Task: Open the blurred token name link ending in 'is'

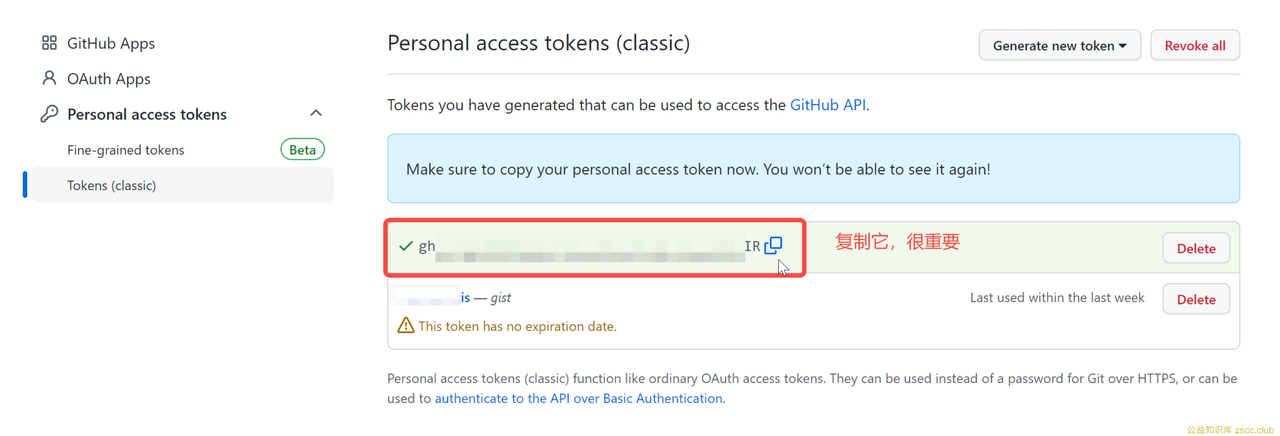Action: click(432, 297)
